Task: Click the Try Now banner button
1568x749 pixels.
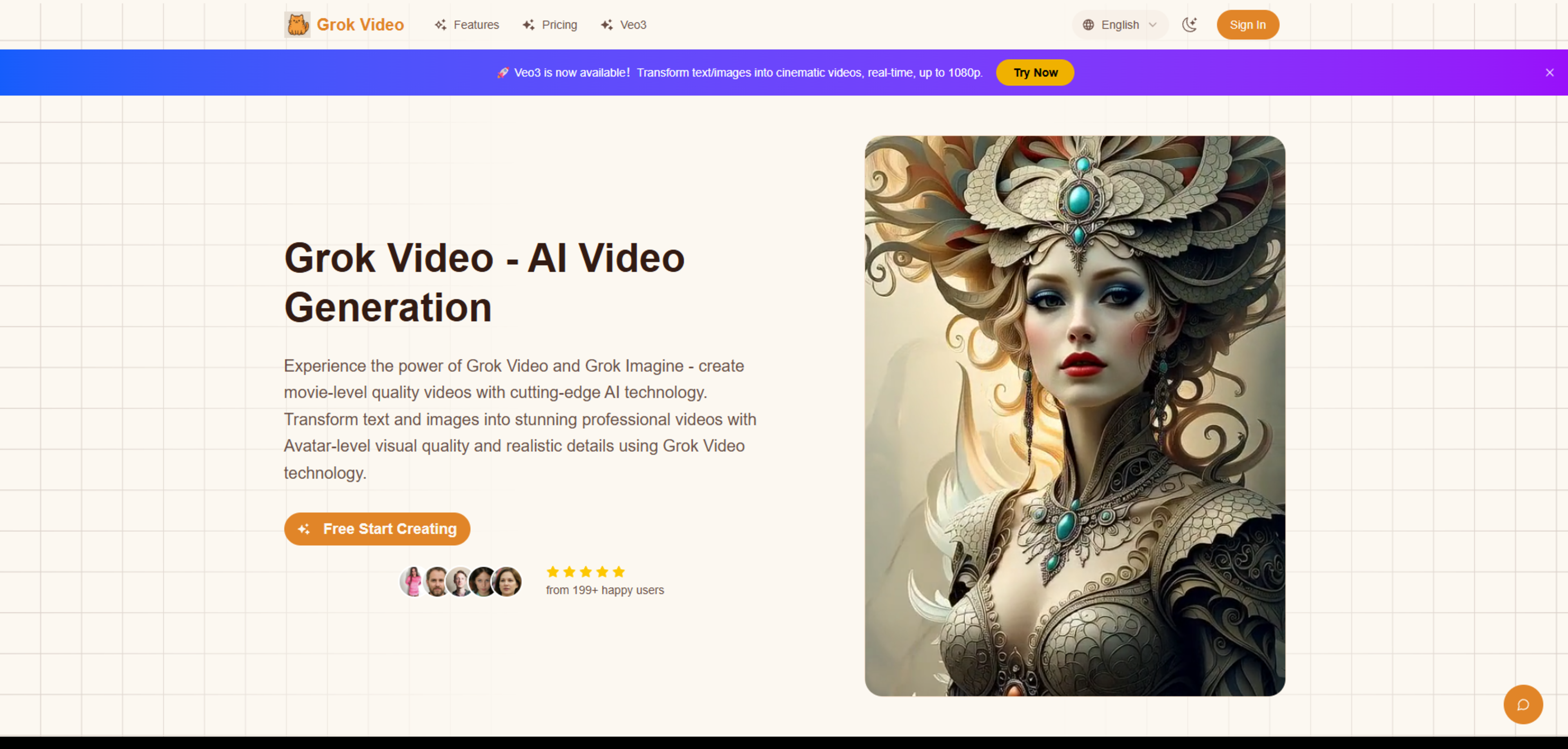Action: pyautogui.click(x=1035, y=72)
